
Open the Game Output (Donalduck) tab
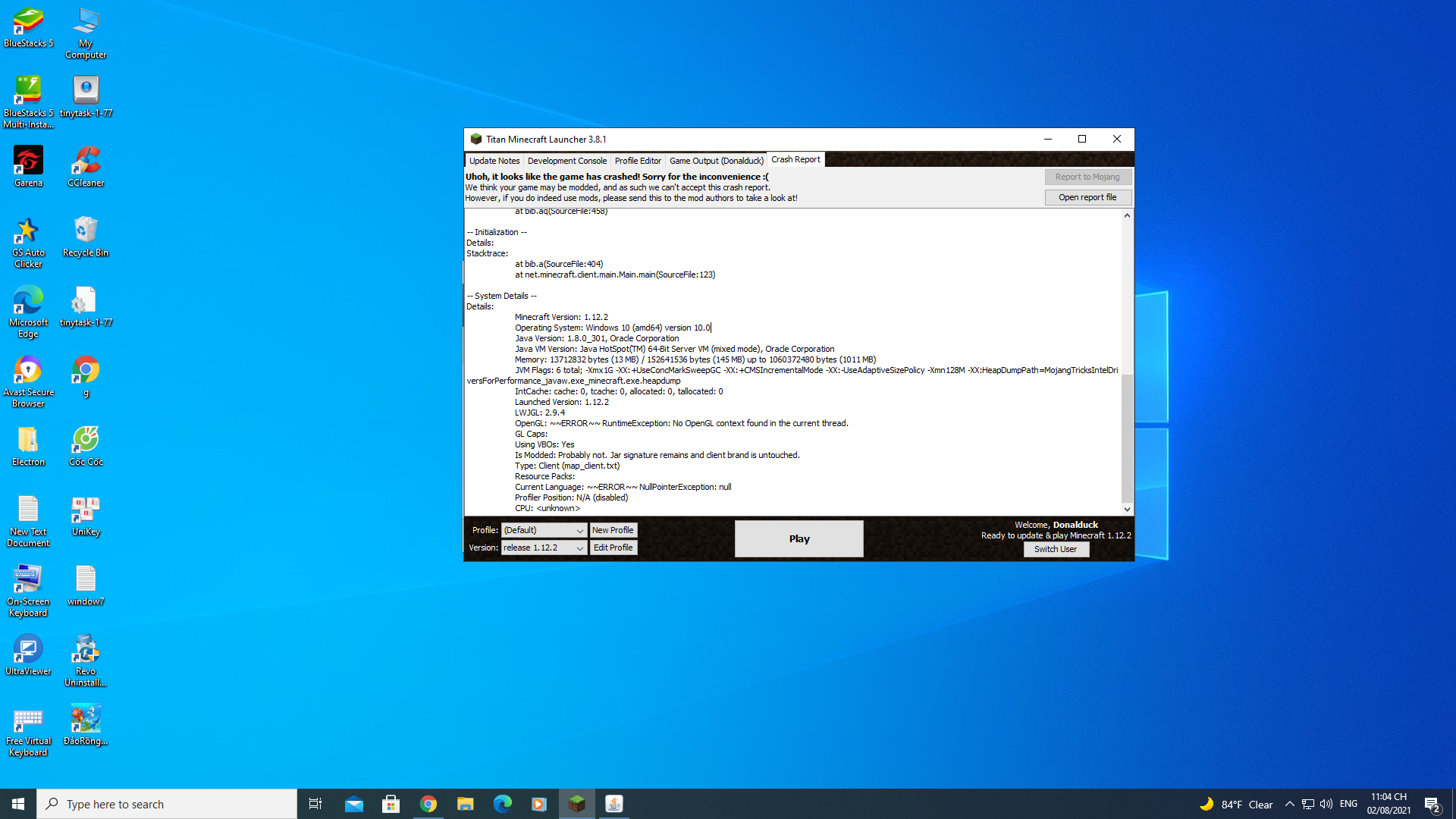pyautogui.click(x=716, y=161)
